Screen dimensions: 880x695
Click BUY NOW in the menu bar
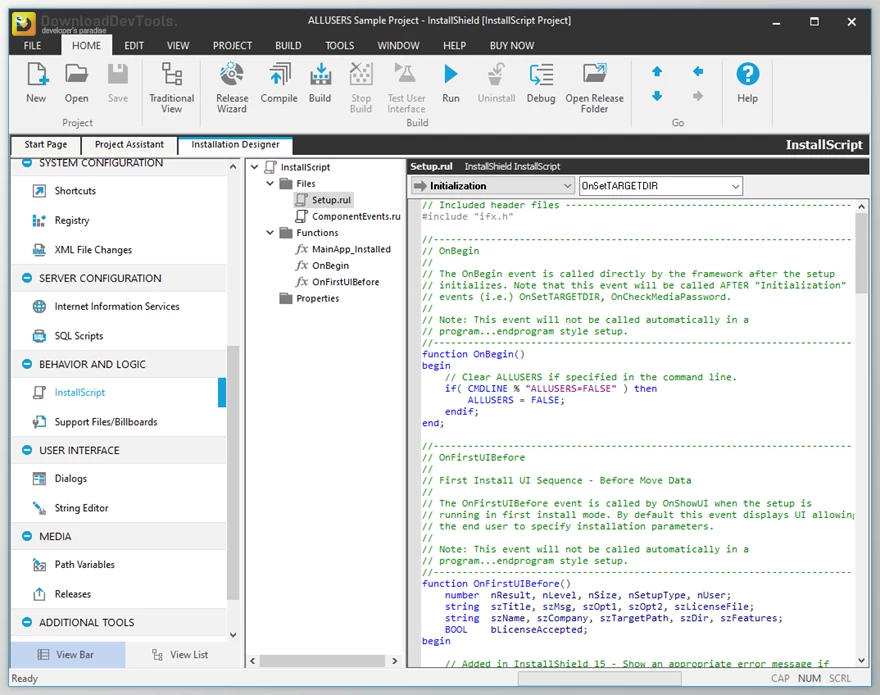(512, 45)
